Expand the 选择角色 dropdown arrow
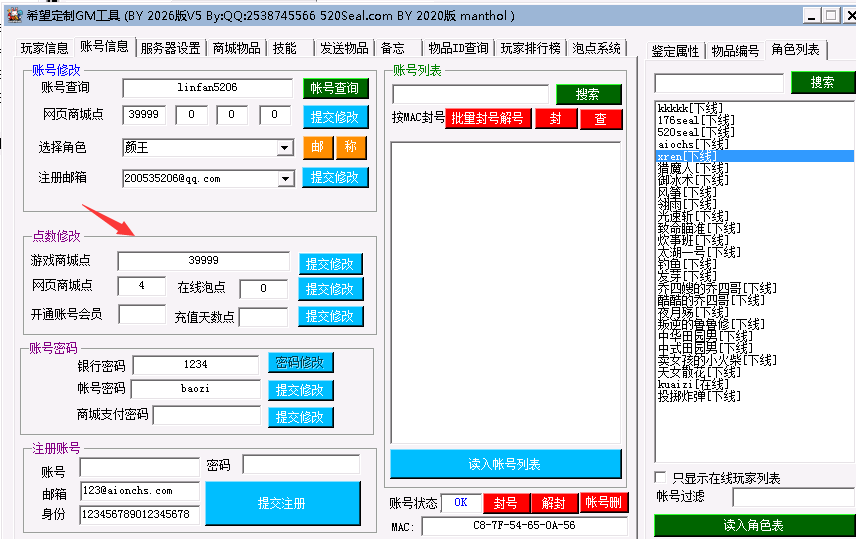Image resolution: width=856 pixels, height=539 pixels. 284,148
